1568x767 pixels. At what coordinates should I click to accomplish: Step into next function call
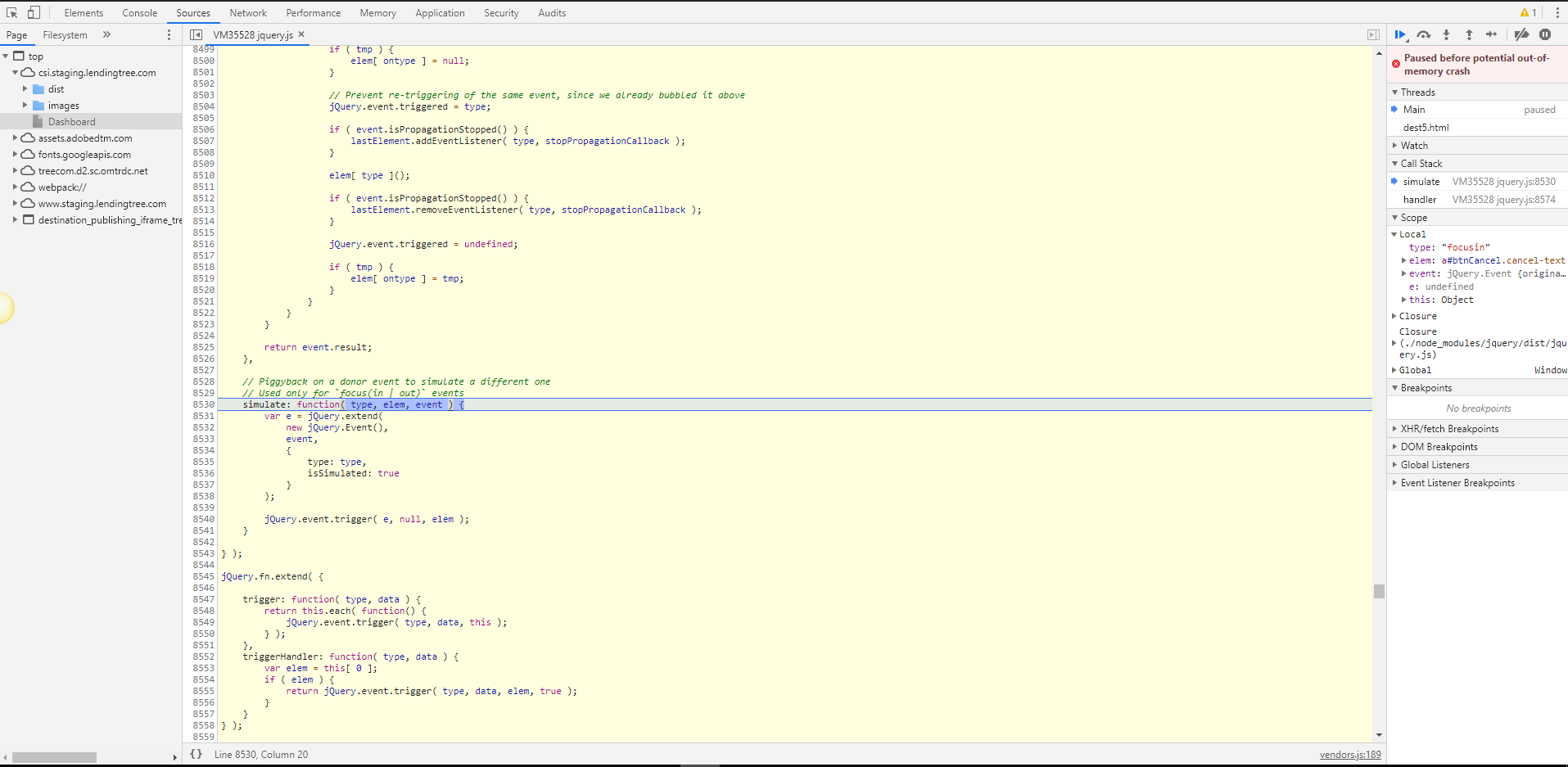click(x=1446, y=34)
